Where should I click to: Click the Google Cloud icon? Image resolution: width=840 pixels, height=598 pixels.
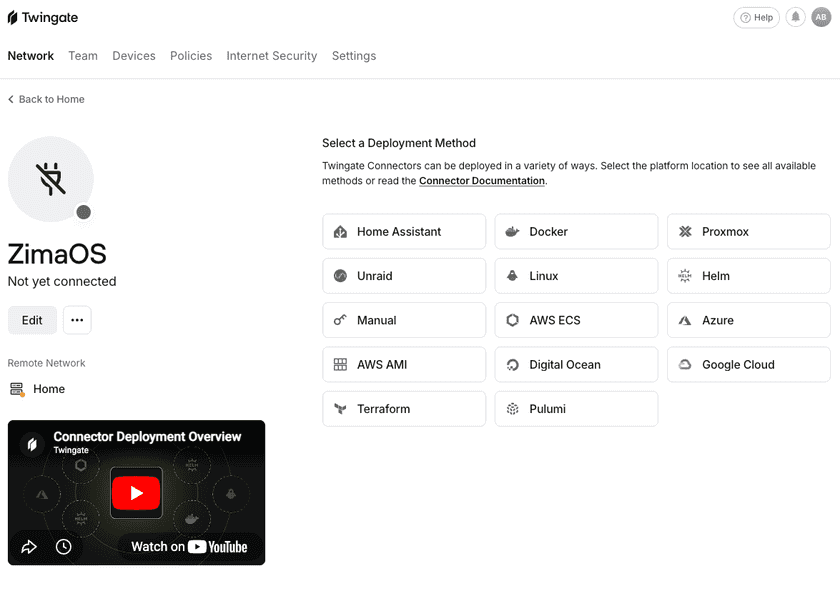(685, 364)
